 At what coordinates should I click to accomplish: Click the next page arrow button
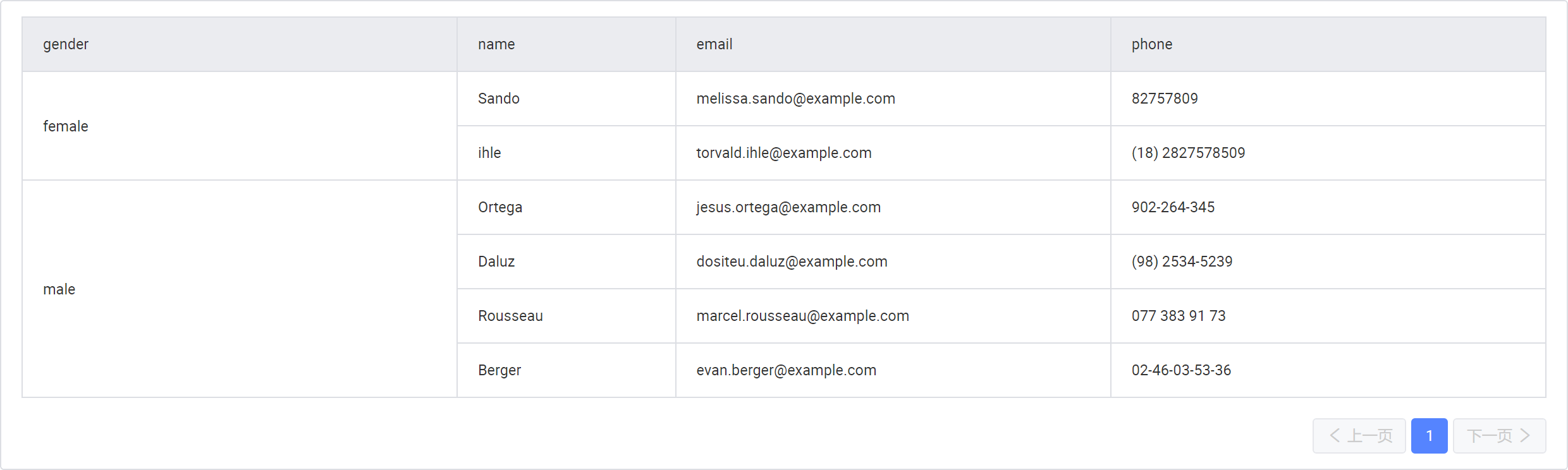1499,436
